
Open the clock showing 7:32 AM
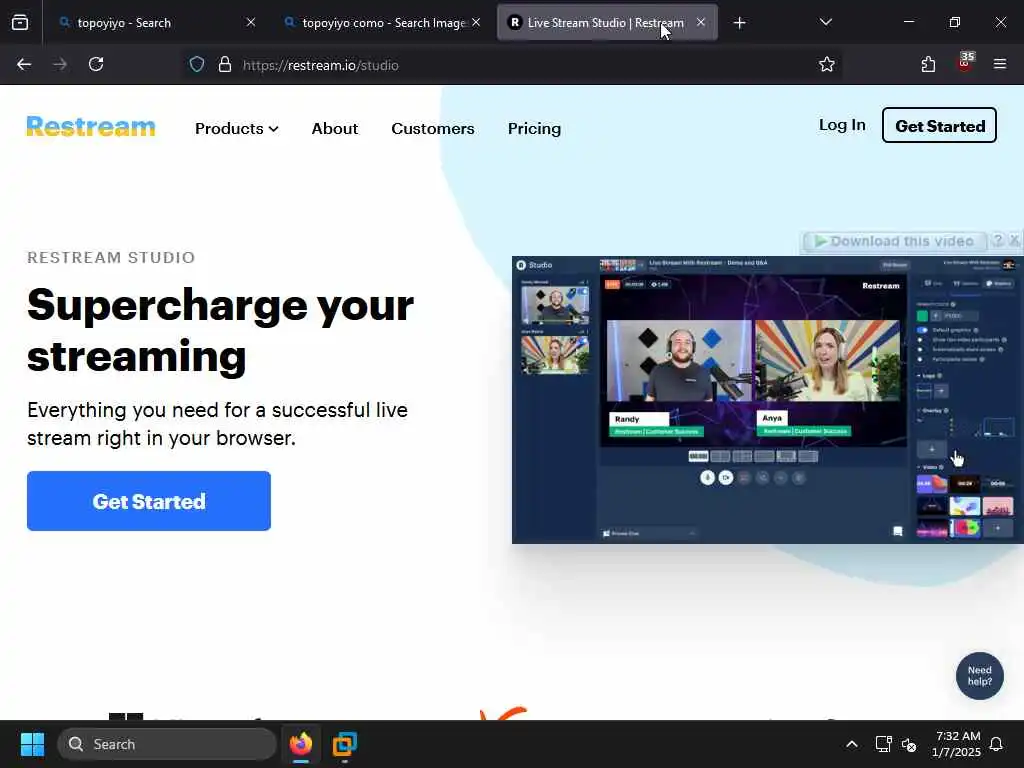click(957, 744)
